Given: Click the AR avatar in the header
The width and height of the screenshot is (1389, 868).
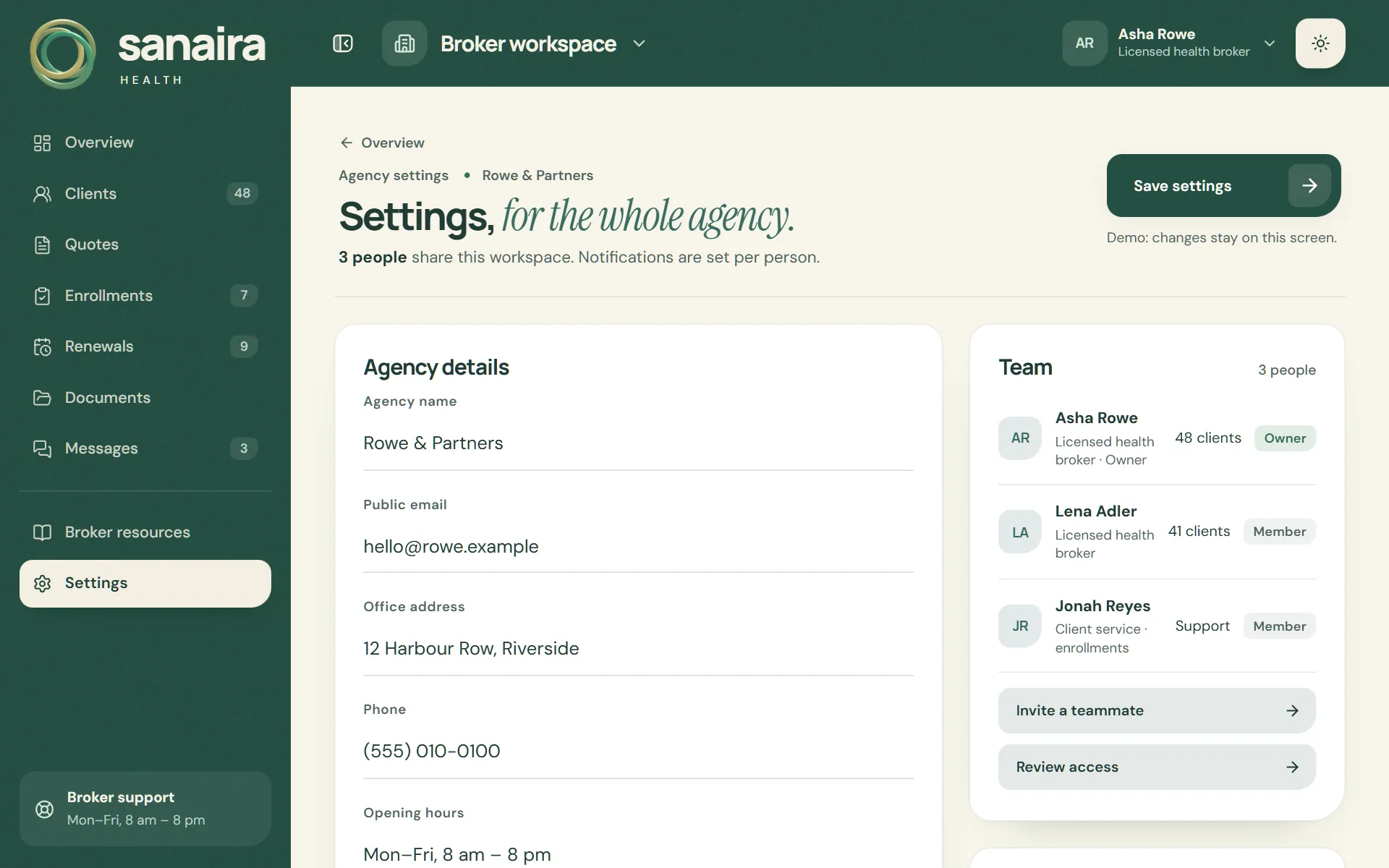Looking at the screenshot, I should (1084, 43).
